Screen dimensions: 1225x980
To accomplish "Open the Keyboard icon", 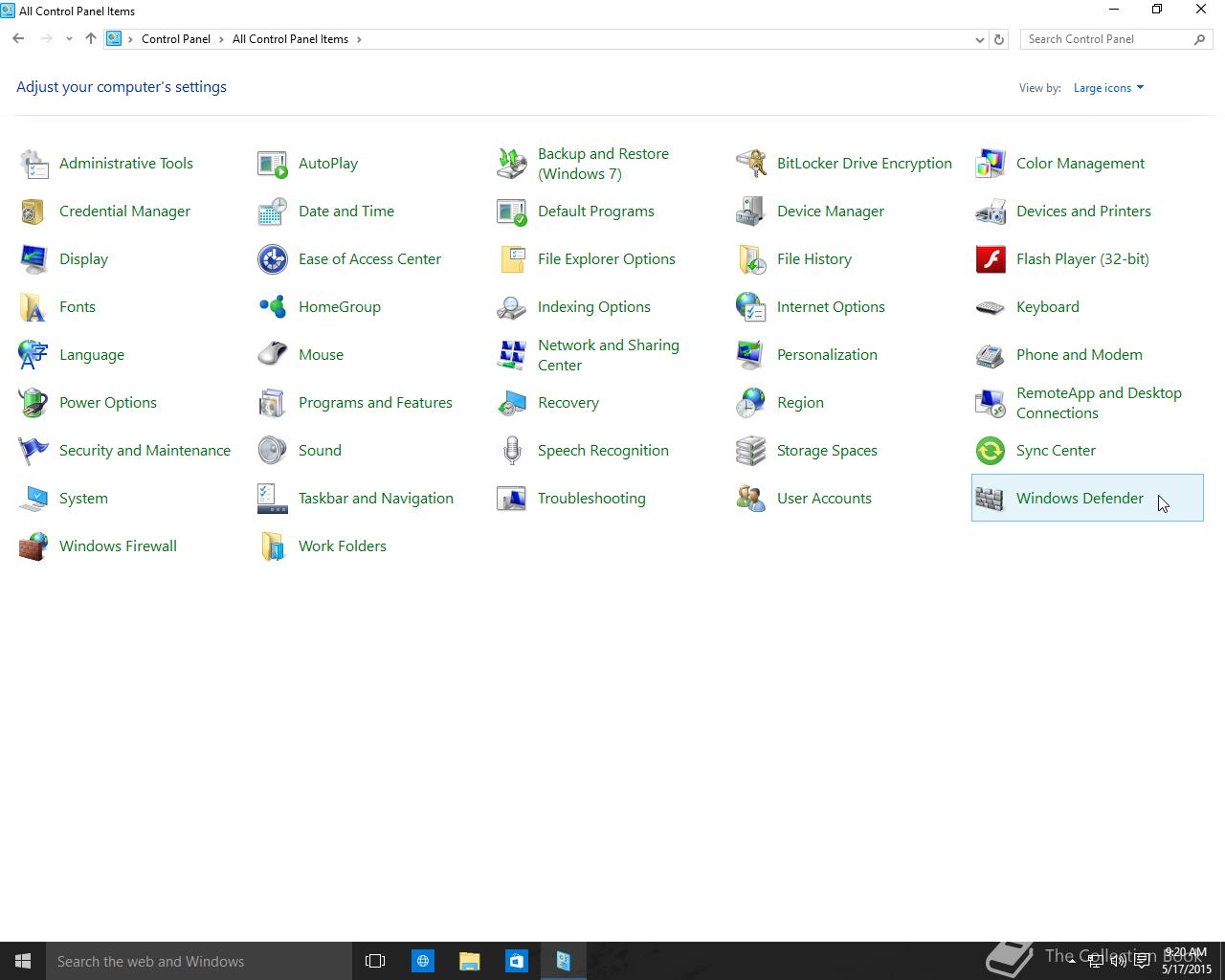I will (x=991, y=307).
